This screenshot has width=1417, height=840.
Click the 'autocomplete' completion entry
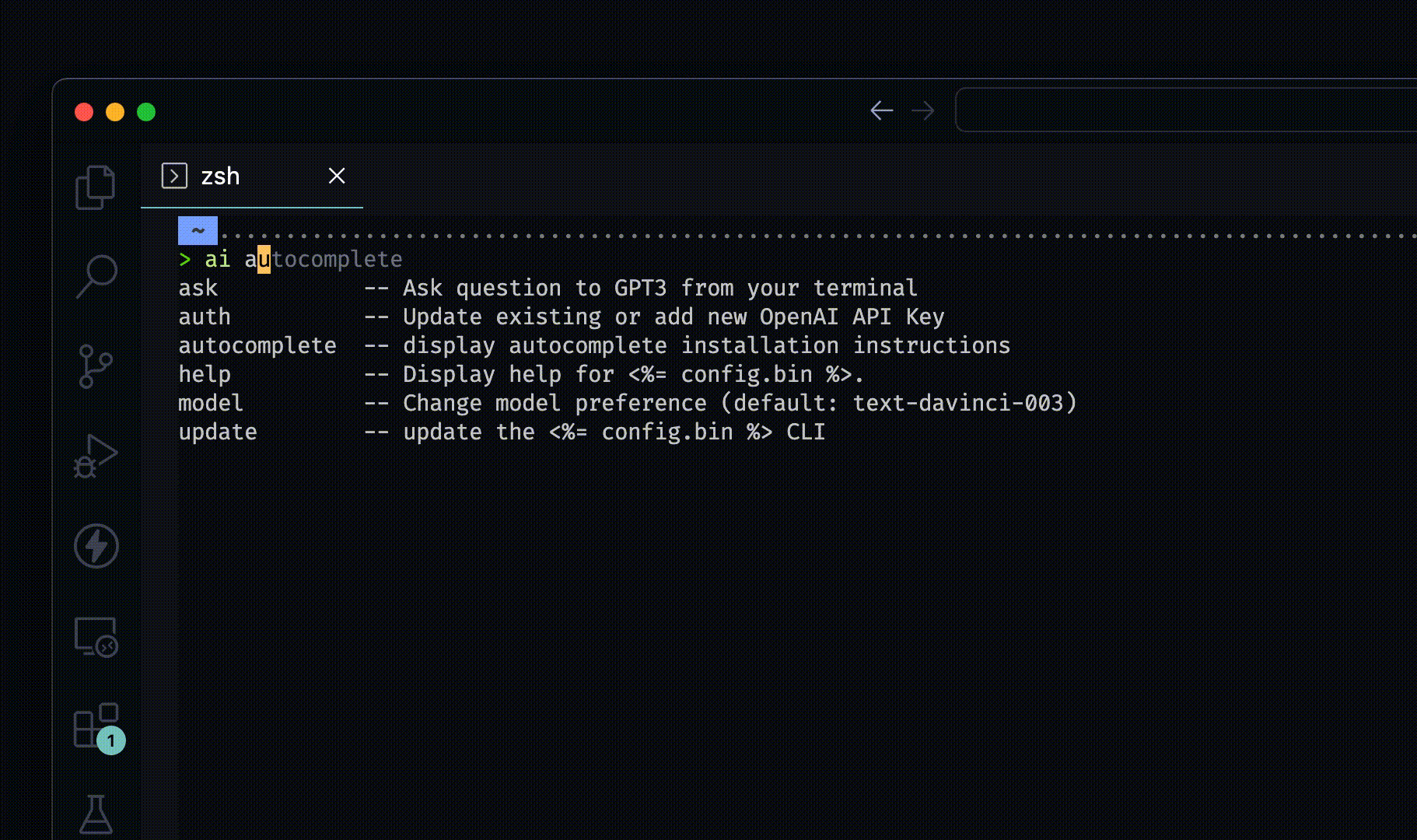pyautogui.click(x=257, y=345)
